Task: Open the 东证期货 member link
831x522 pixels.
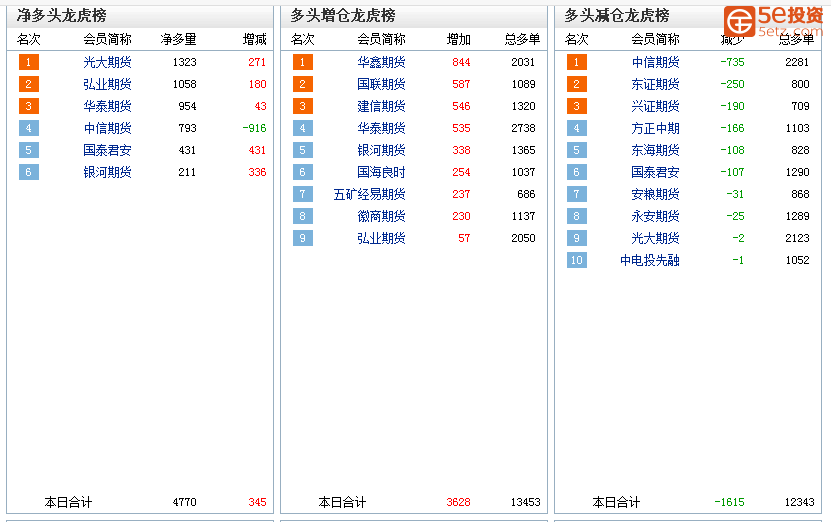Action: pyautogui.click(x=655, y=84)
